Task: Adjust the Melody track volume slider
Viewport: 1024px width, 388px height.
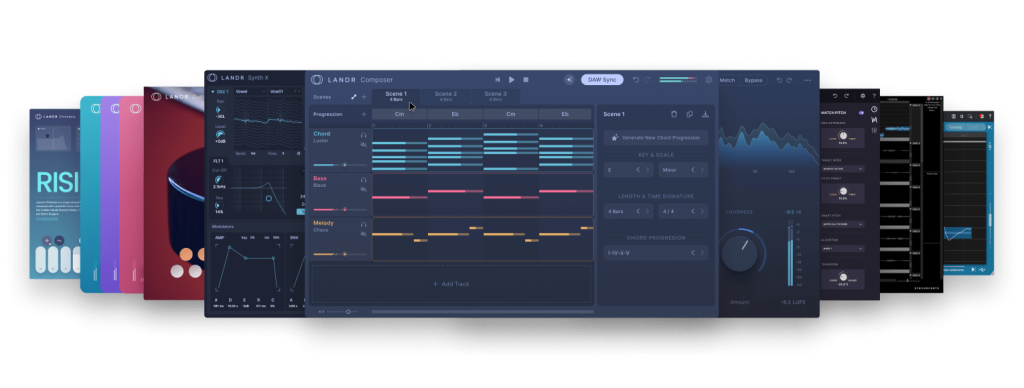Action: click(340, 254)
